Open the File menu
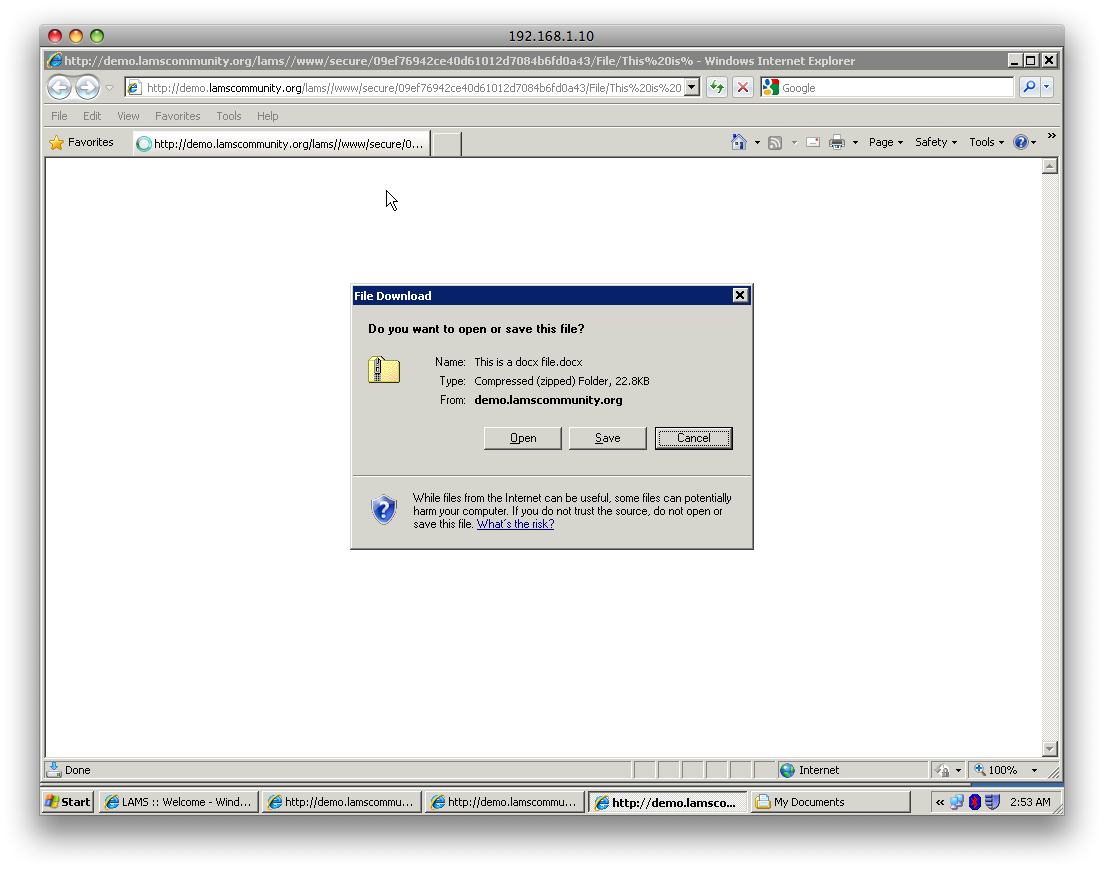Image resolution: width=1104 pixels, height=870 pixels. point(59,116)
